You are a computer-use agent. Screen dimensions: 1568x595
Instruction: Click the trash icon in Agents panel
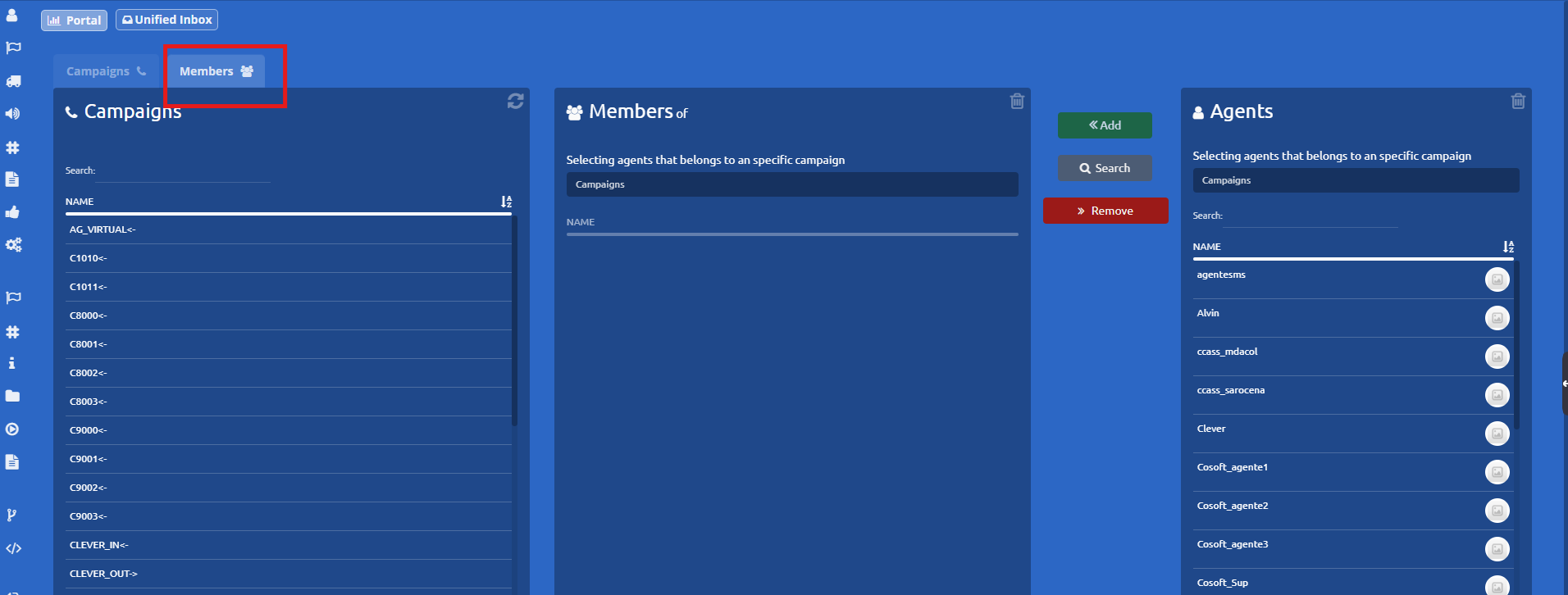point(1518,101)
